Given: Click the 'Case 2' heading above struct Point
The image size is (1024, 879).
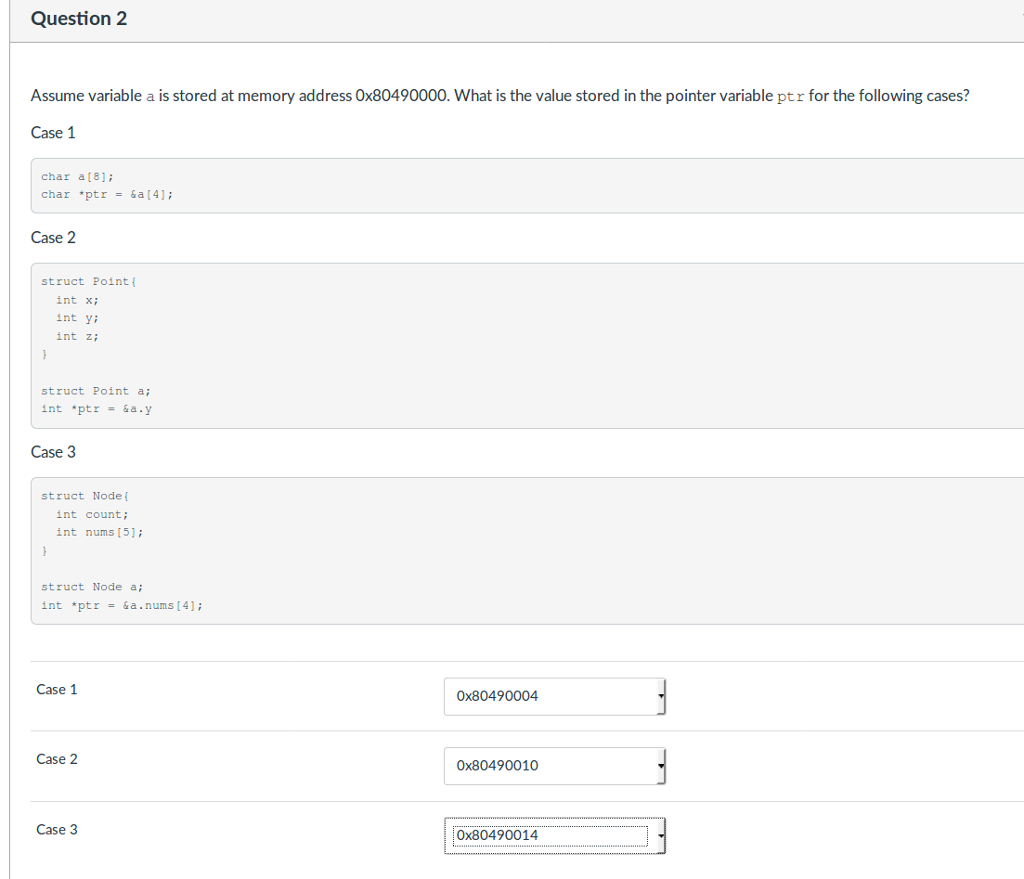Looking at the screenshot, I should pyautogui.click(x=53, y=238).
